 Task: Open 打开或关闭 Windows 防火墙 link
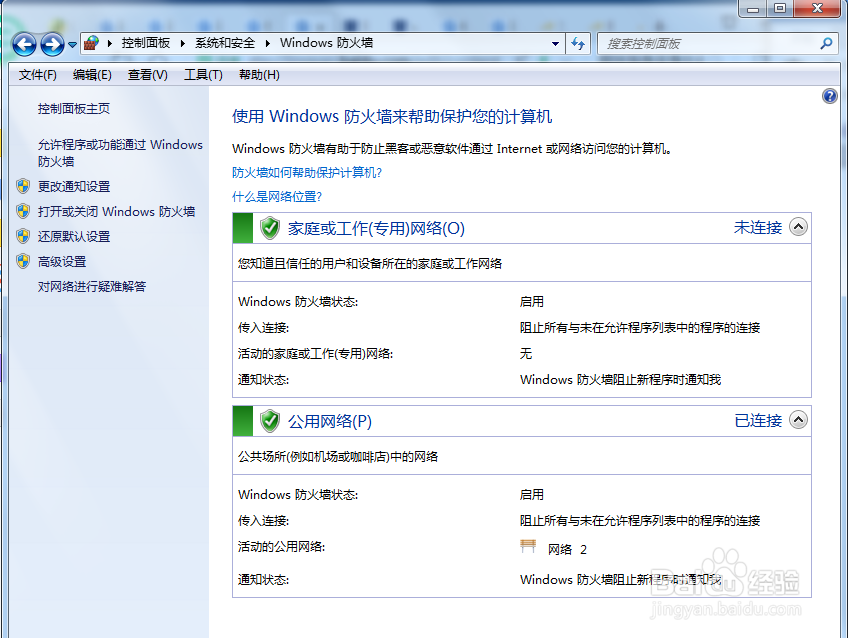tap(116, 211)
